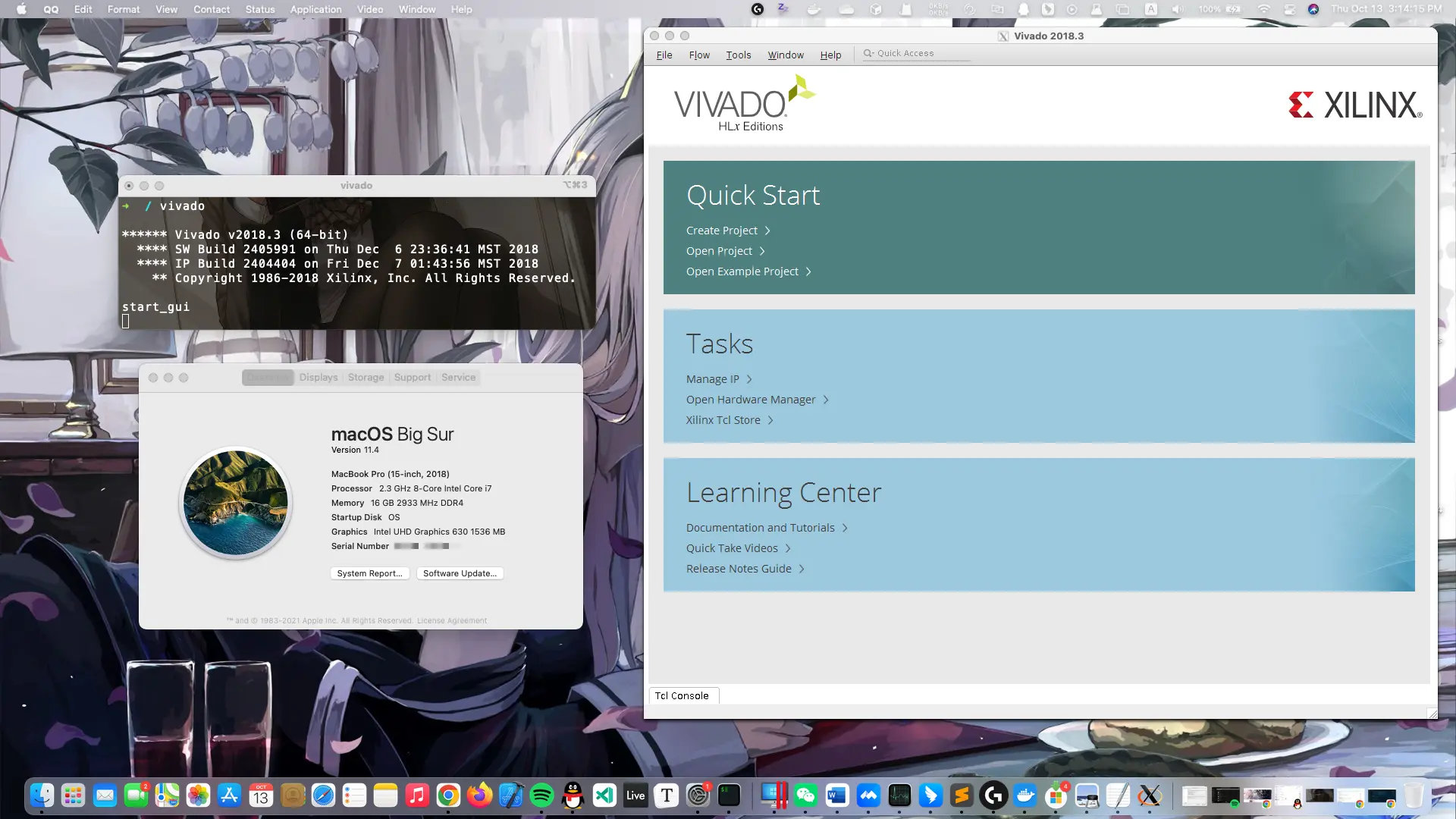Click the Docker whale icon in the menu bar
The width and height of the screenshot is (1456, 819).
pos(814,9)
